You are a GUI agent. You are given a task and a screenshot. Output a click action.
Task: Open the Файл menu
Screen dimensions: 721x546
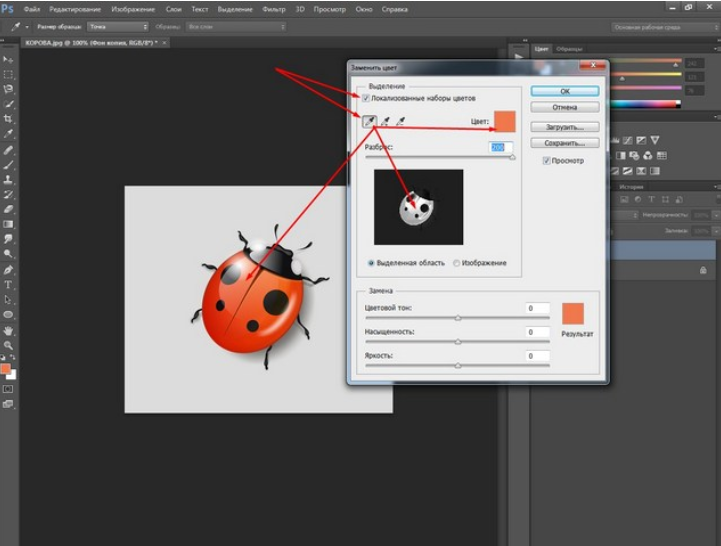(x=32, y=9)
